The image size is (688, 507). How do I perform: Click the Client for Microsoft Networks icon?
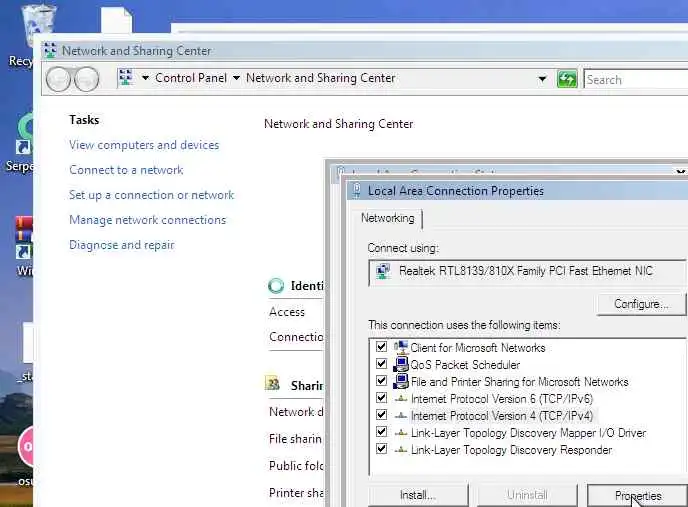point(401,347)
